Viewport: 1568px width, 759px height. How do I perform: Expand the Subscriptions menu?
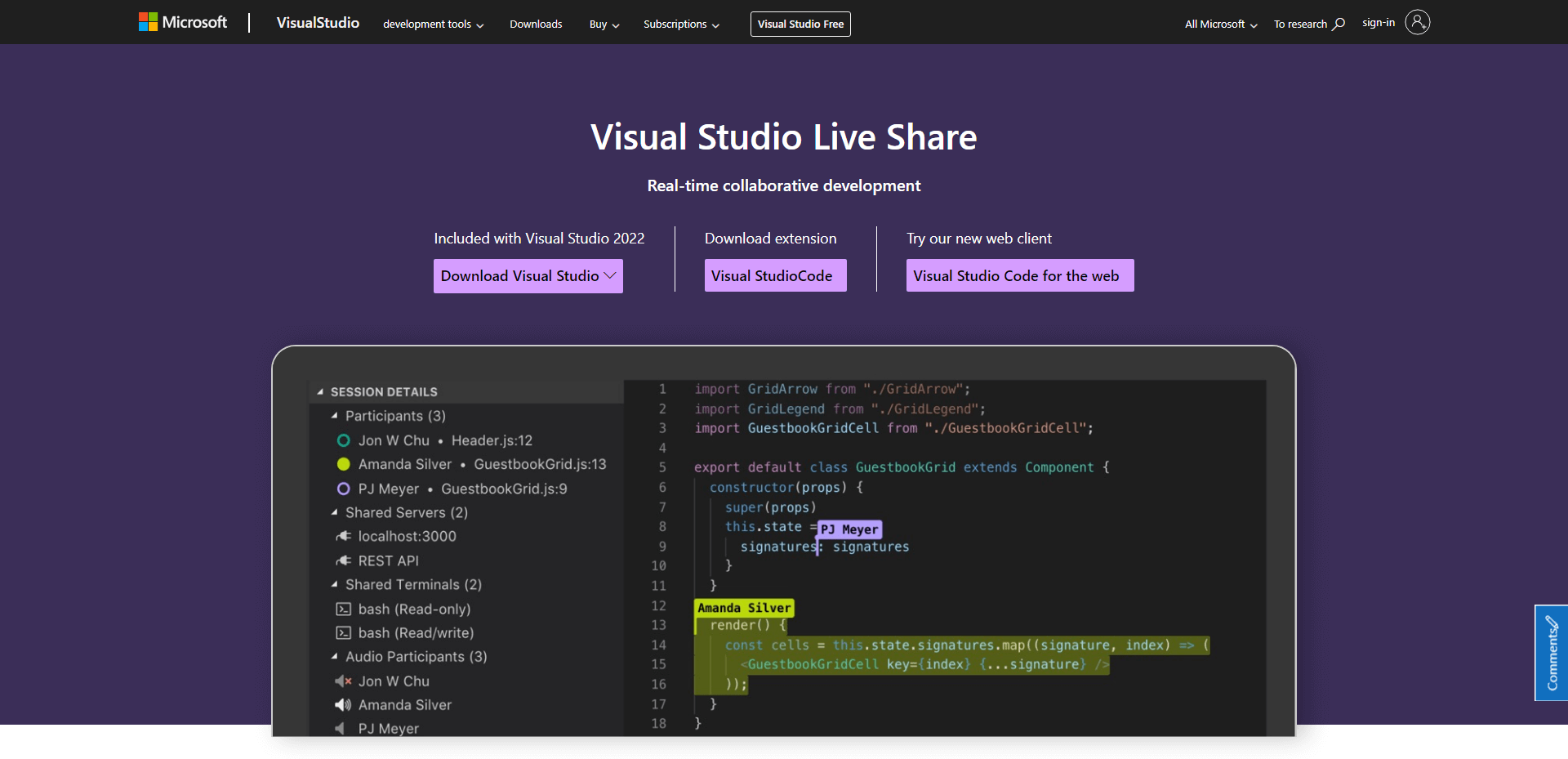click(x=681, y=25)
